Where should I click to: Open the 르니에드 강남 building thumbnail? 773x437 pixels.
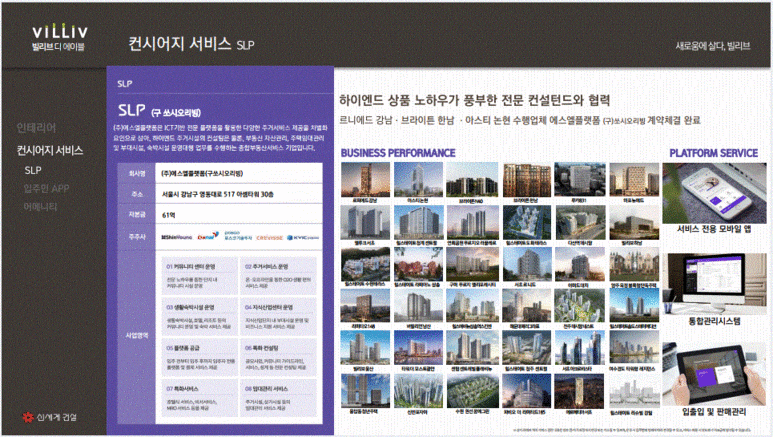[365, 180]
